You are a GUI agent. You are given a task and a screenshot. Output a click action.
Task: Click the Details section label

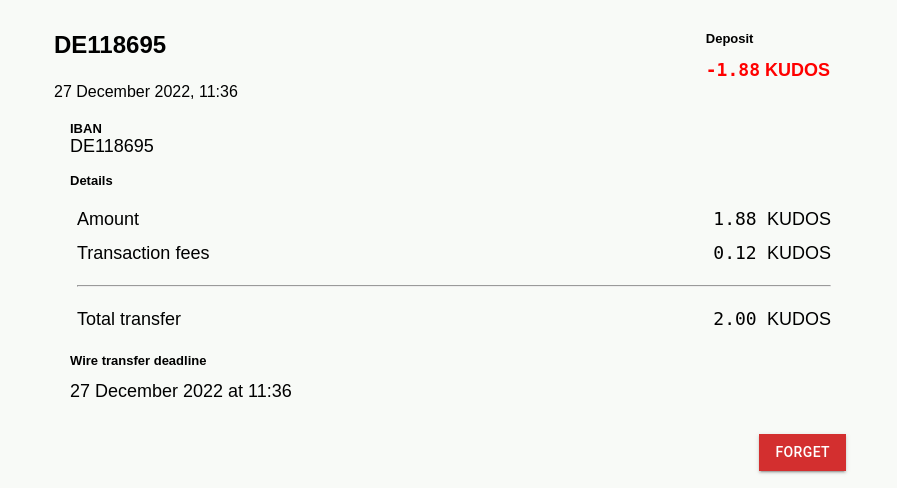91,181
